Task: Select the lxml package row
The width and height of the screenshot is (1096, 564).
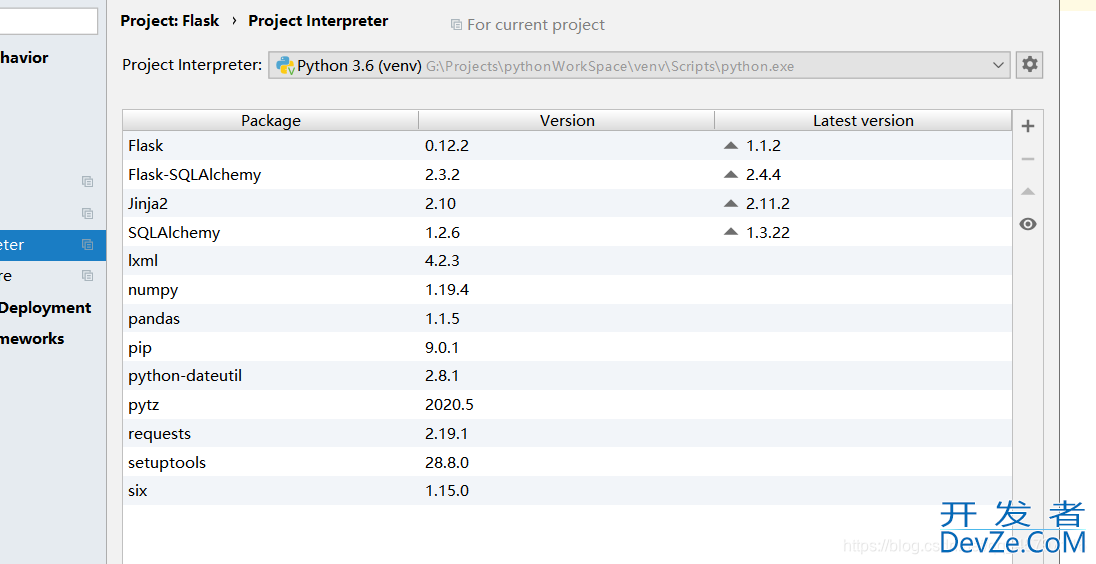Action: (x=567, y=261)
